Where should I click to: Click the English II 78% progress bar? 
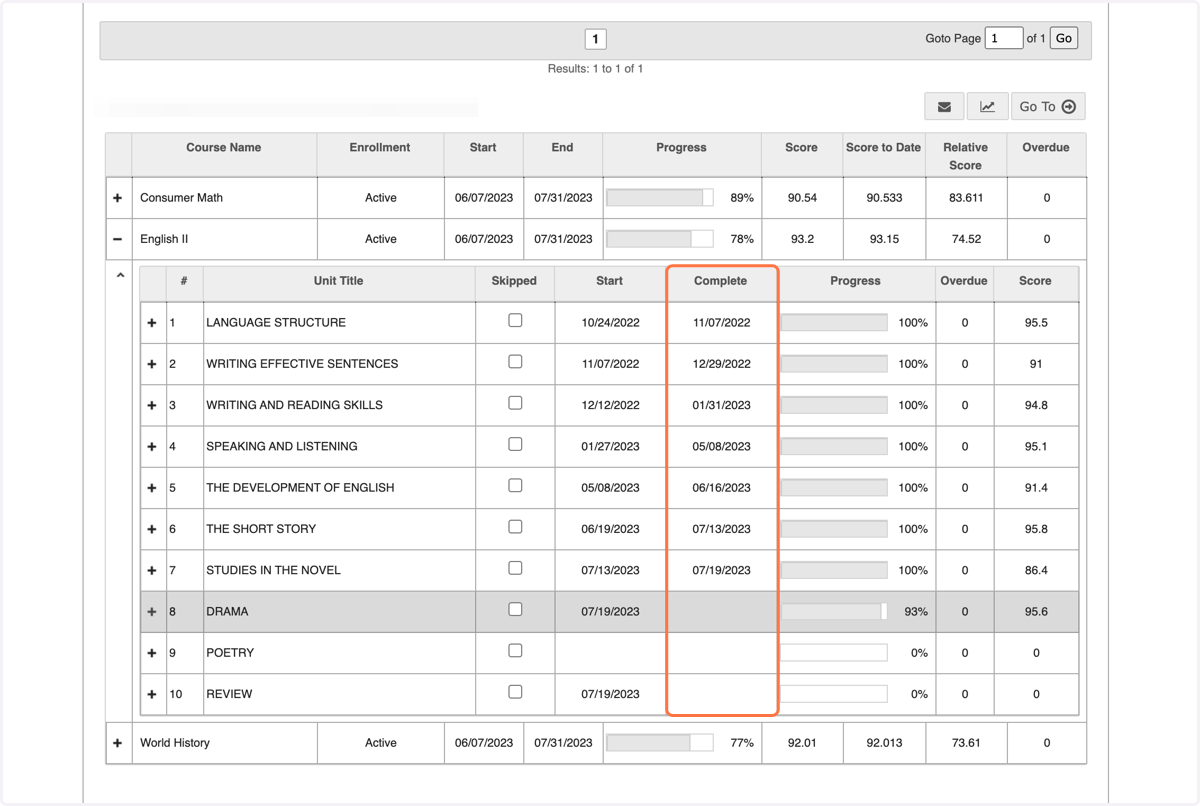coord(660,239)
